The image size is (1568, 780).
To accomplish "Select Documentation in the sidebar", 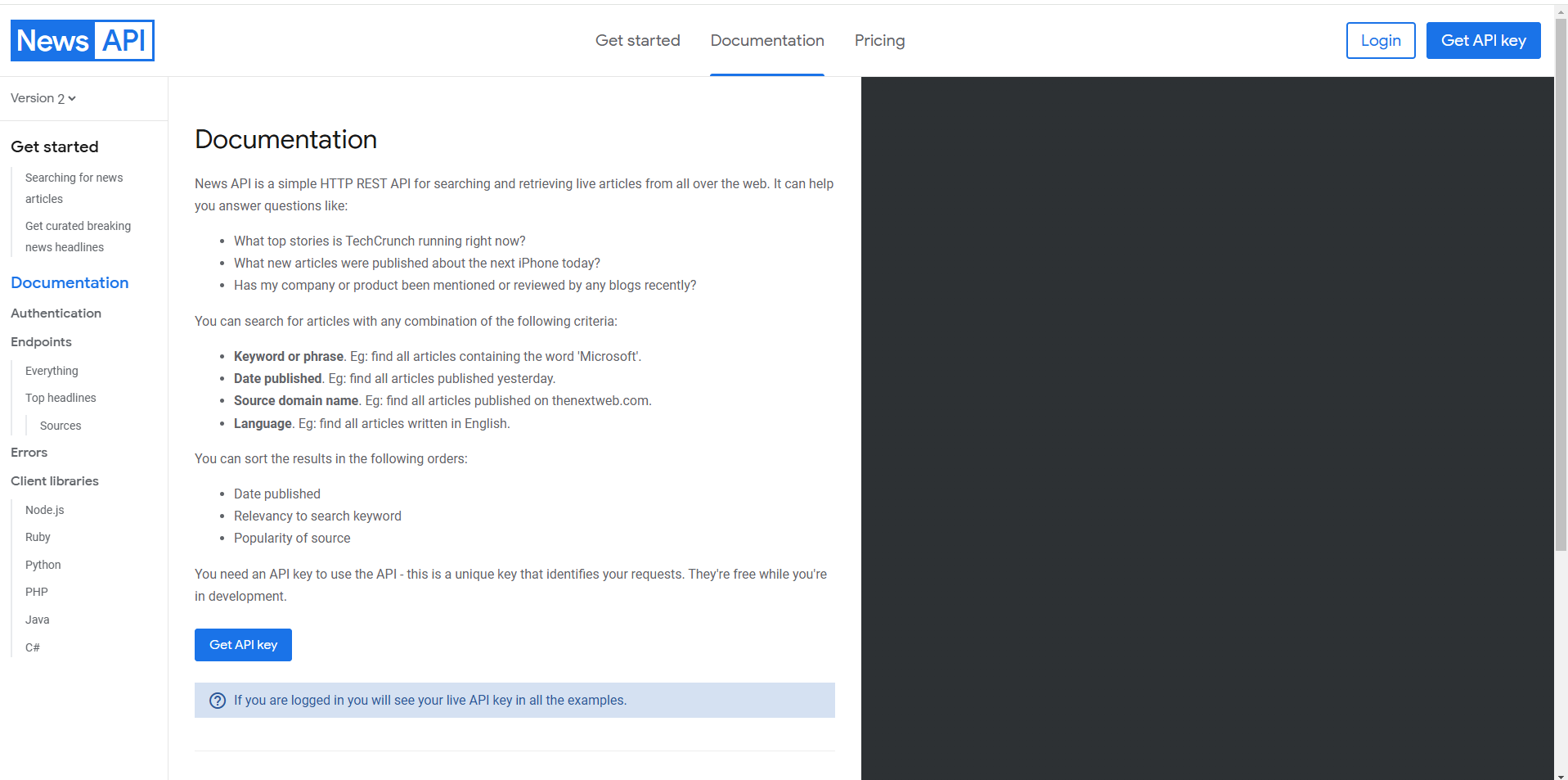I will click(x=70, y=282).
